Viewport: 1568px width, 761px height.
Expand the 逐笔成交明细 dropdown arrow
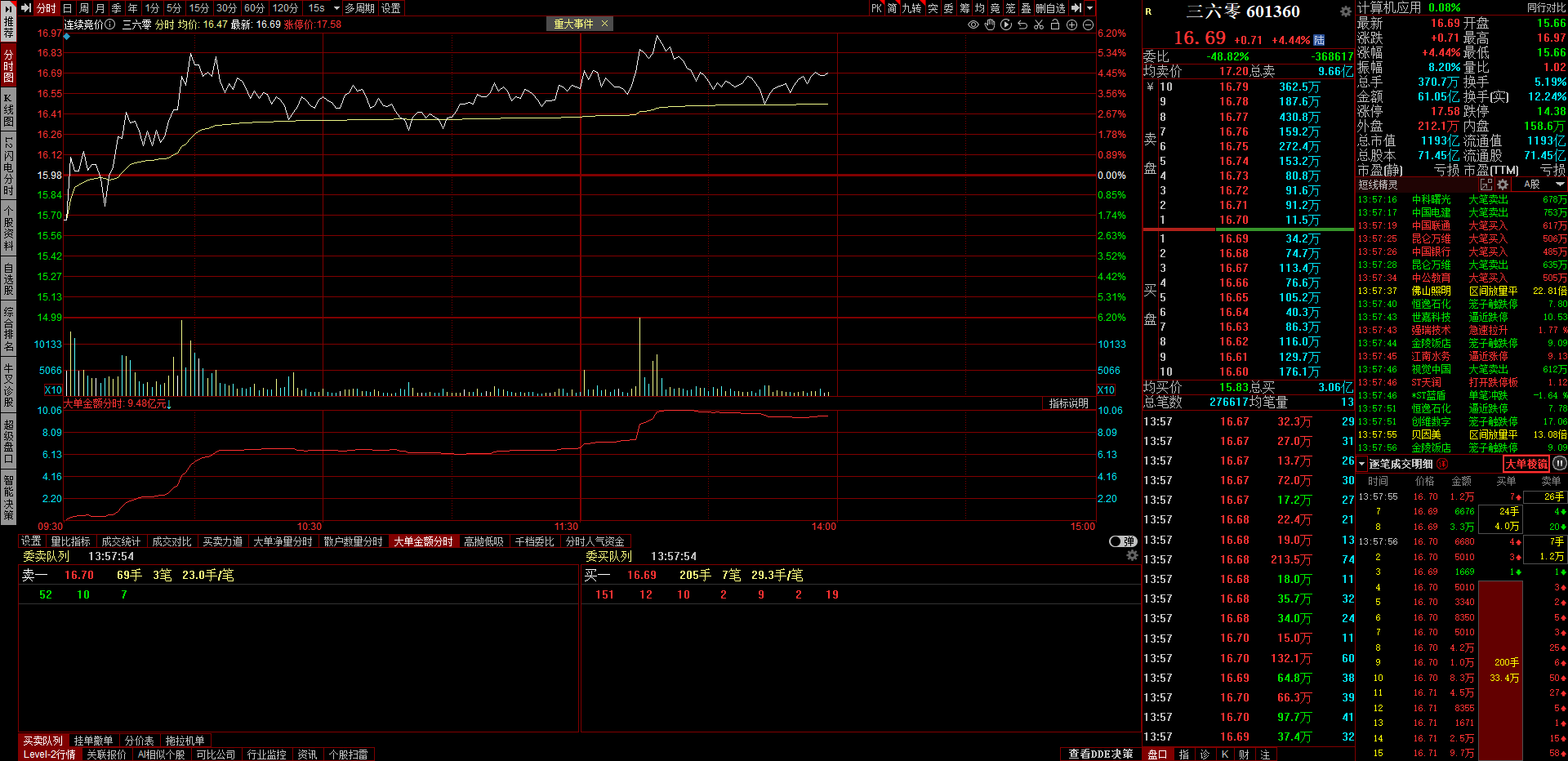pyautogui.click(x=1361, y=464)
